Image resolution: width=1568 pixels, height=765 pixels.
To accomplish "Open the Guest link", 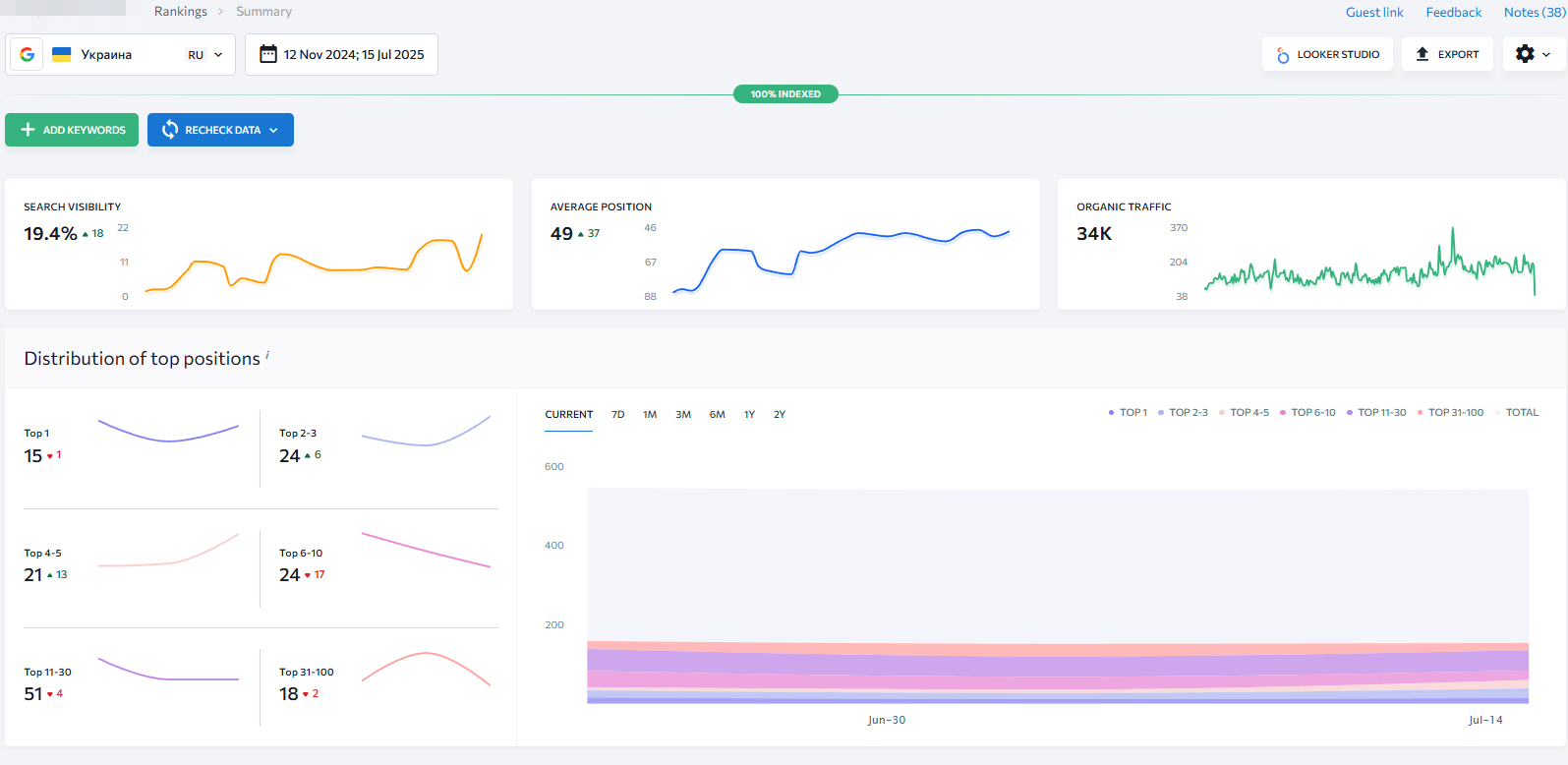I will coord(1373,12).
